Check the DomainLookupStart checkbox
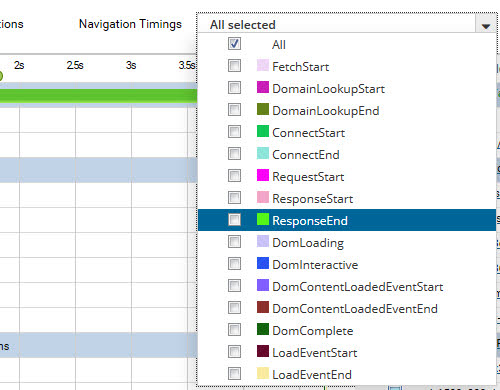The height and width of the screenshot is (390, 500). point(234,88)
